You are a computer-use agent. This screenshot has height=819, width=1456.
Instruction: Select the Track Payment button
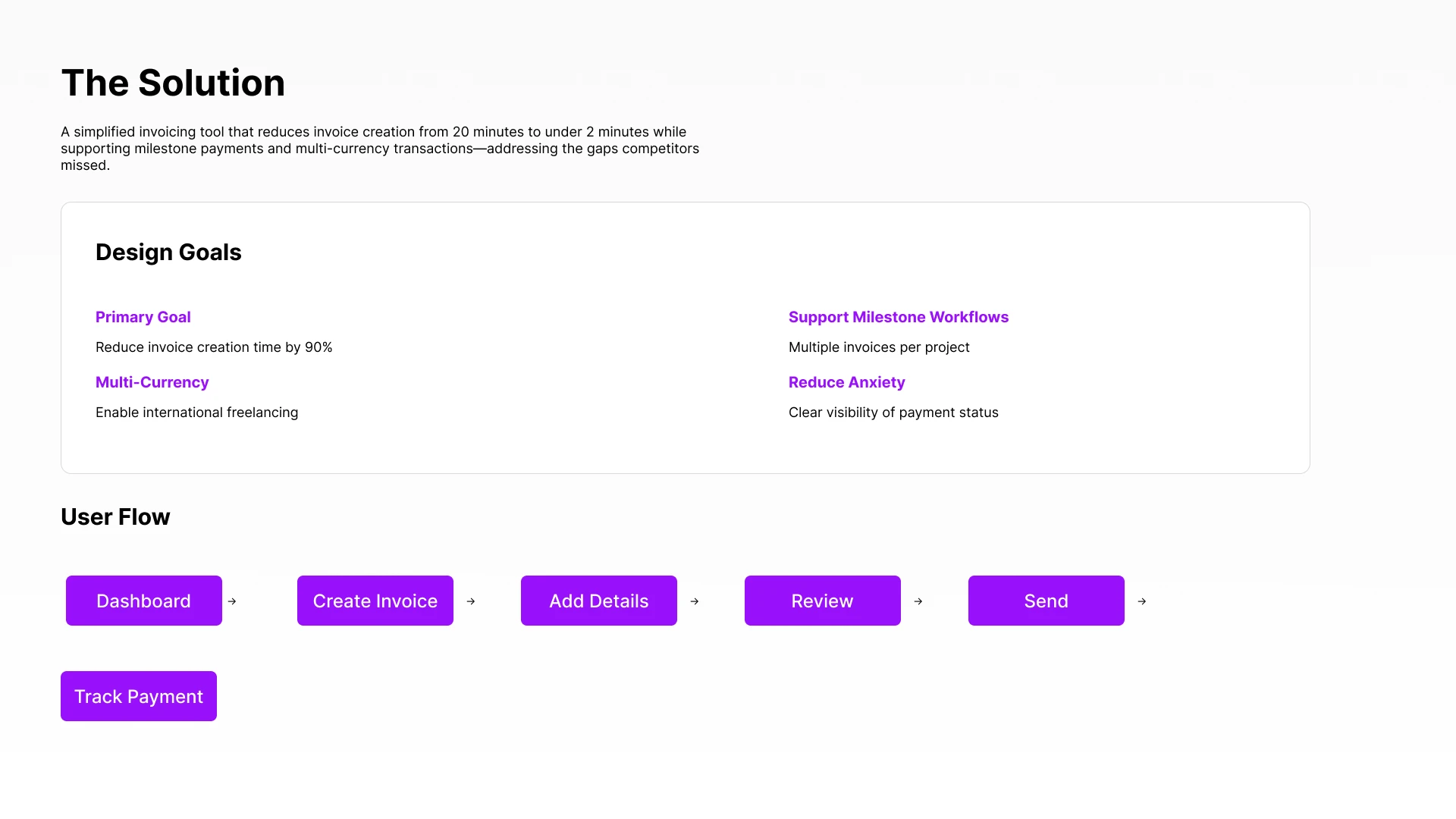139,696
